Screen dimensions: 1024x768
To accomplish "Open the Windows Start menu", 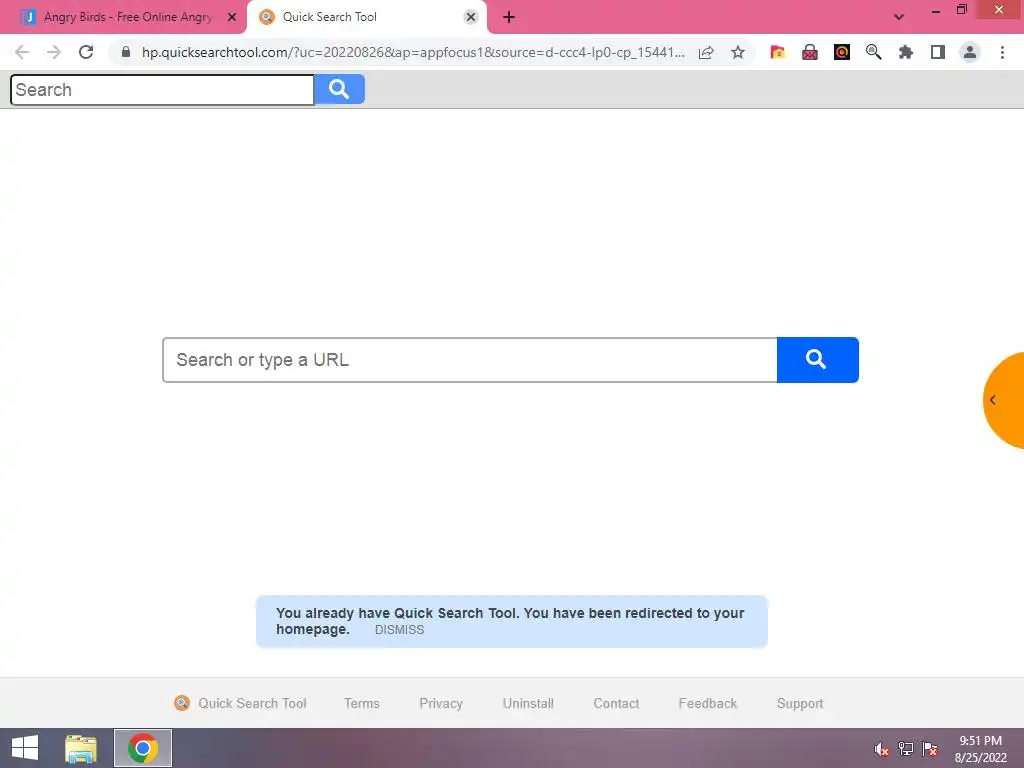I will click(25, 748).
